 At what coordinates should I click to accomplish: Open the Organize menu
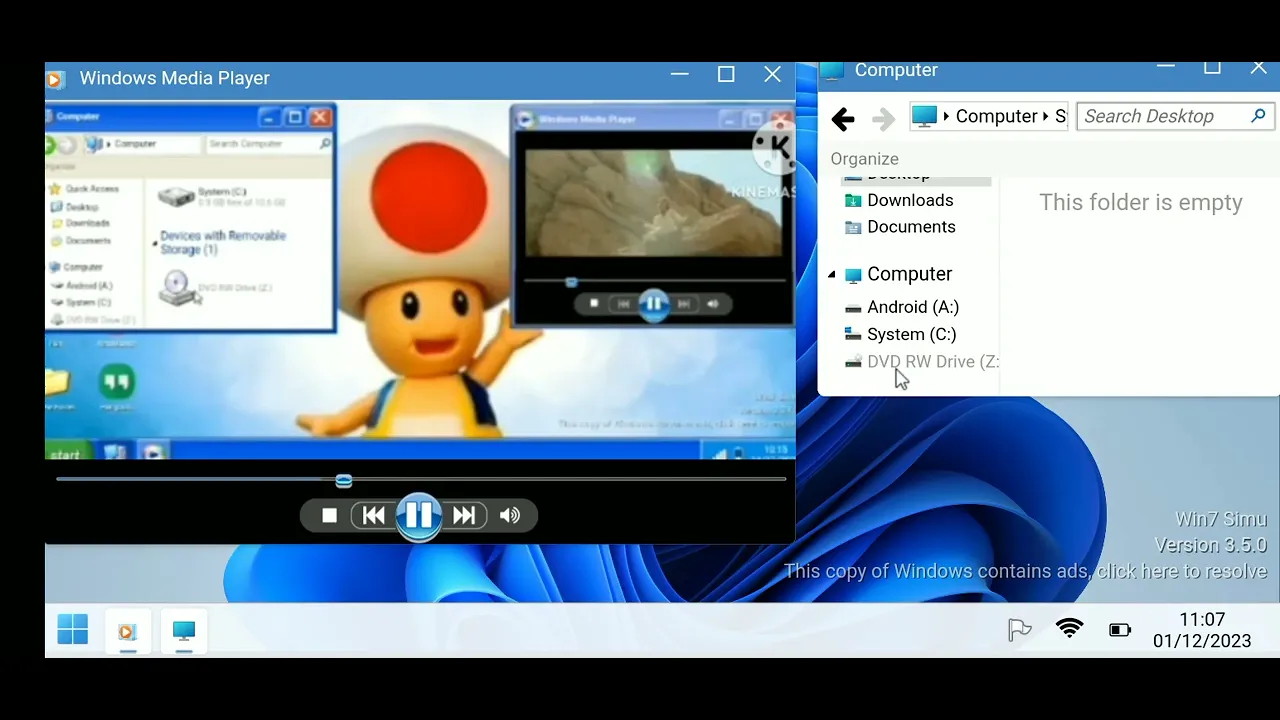tap(864, 159)
